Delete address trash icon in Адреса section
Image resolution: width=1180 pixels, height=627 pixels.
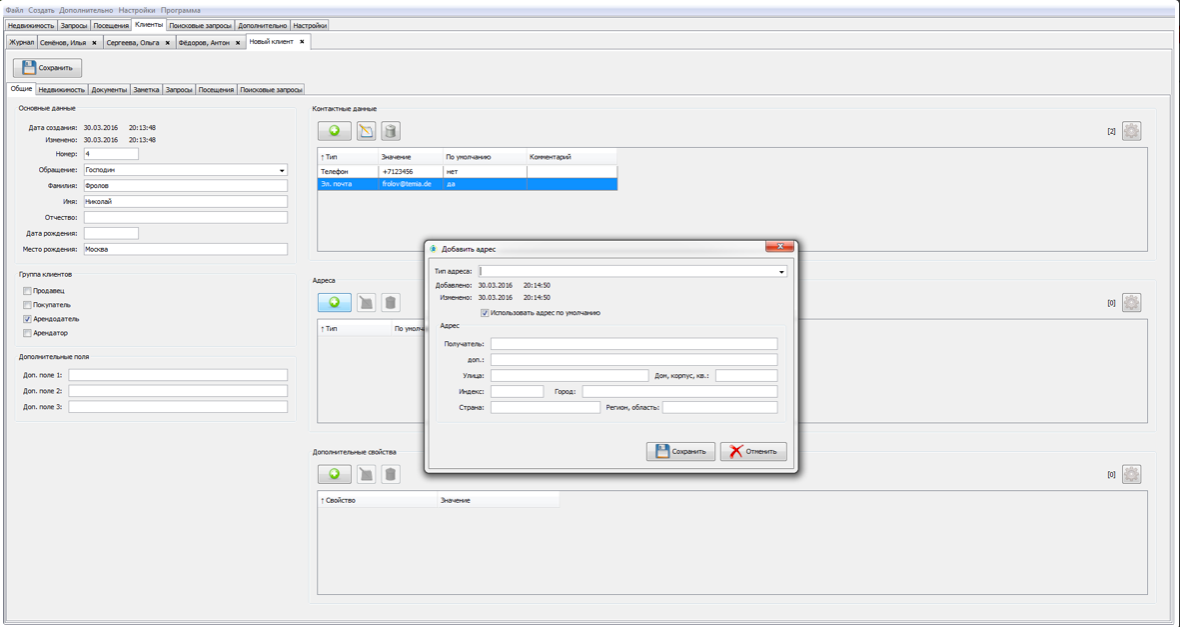tap(390, 303)
